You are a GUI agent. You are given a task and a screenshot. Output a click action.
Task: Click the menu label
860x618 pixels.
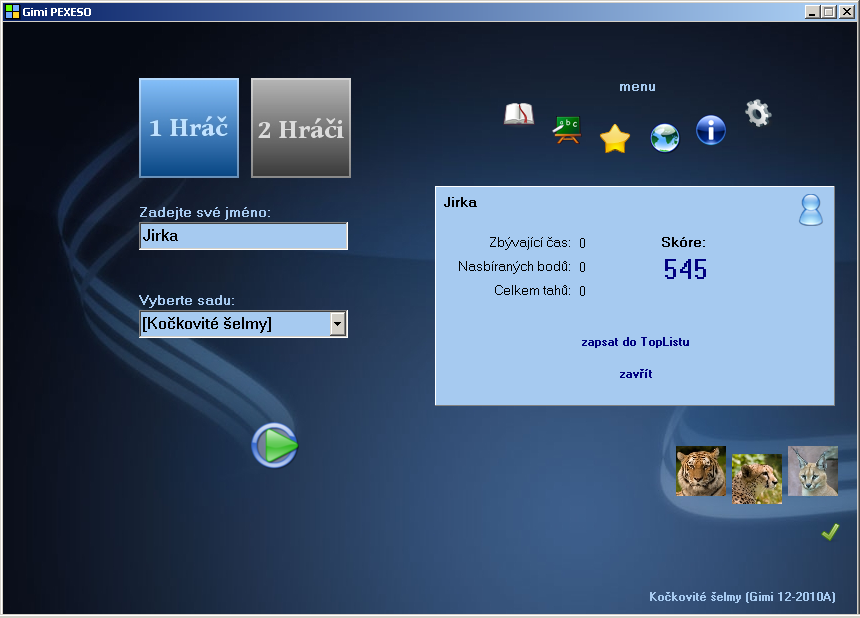coord(637,87)
